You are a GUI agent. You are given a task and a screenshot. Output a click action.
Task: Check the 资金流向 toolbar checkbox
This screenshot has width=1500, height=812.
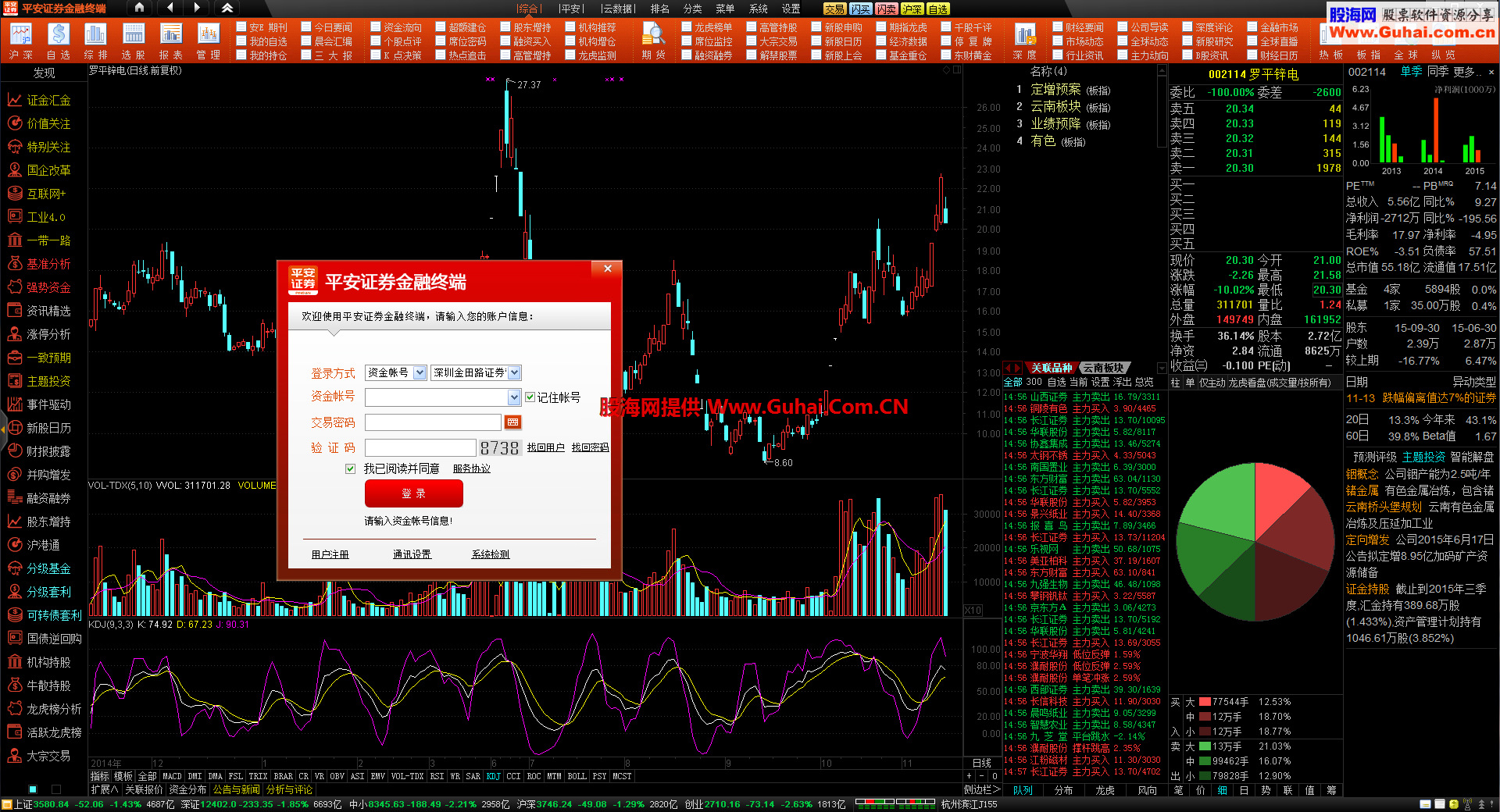376,27
